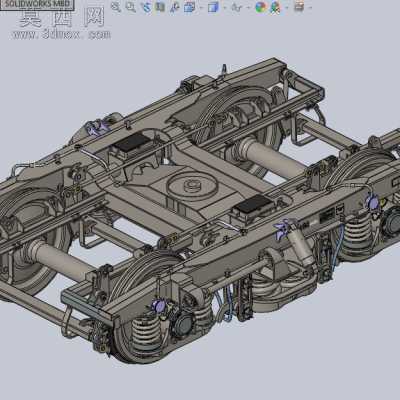Expand the View Orientation dropdown arrow
The width and height of the screenshot is (400, 400).
tap(201, 7)
